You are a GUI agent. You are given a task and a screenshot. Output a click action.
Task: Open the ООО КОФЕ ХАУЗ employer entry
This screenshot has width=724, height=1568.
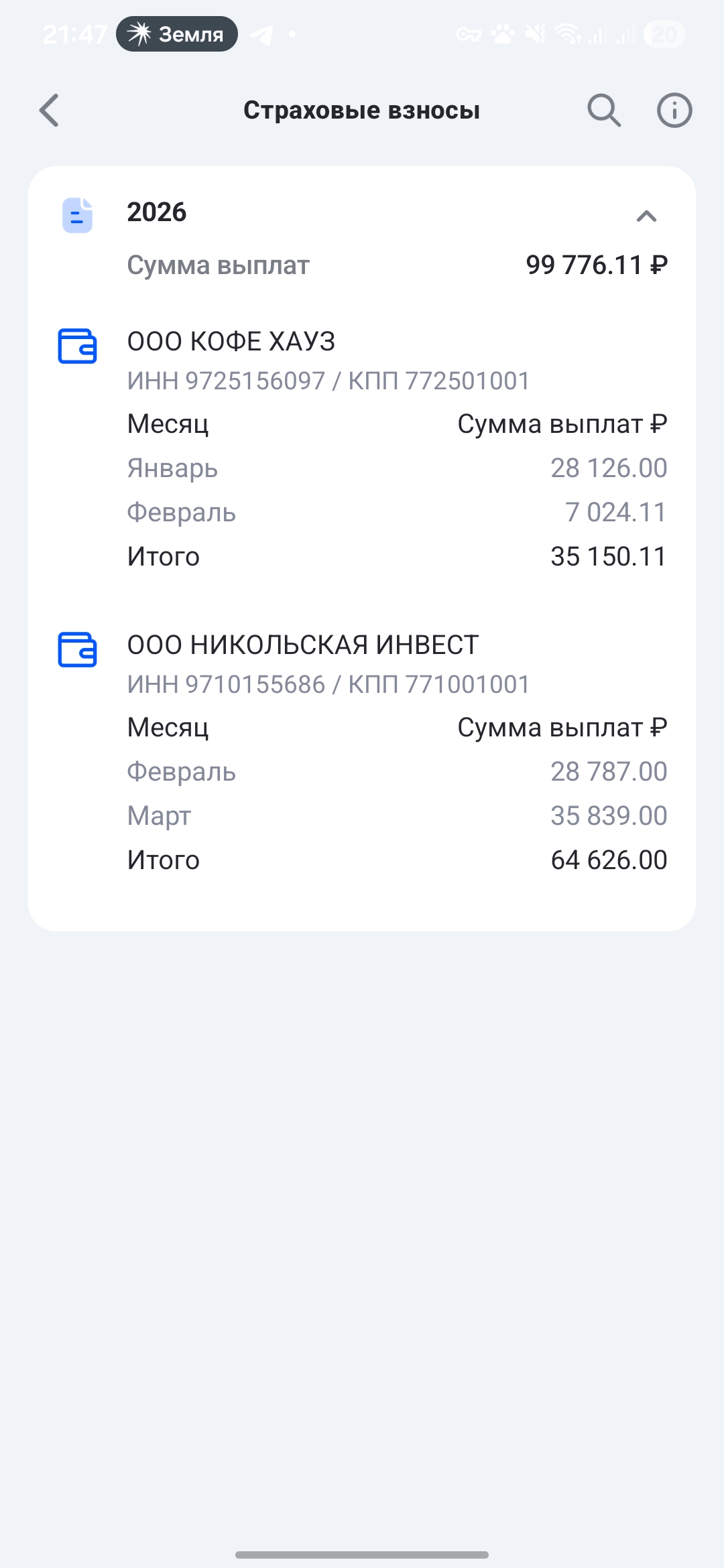pyautogui.click(x=231, y=341)
